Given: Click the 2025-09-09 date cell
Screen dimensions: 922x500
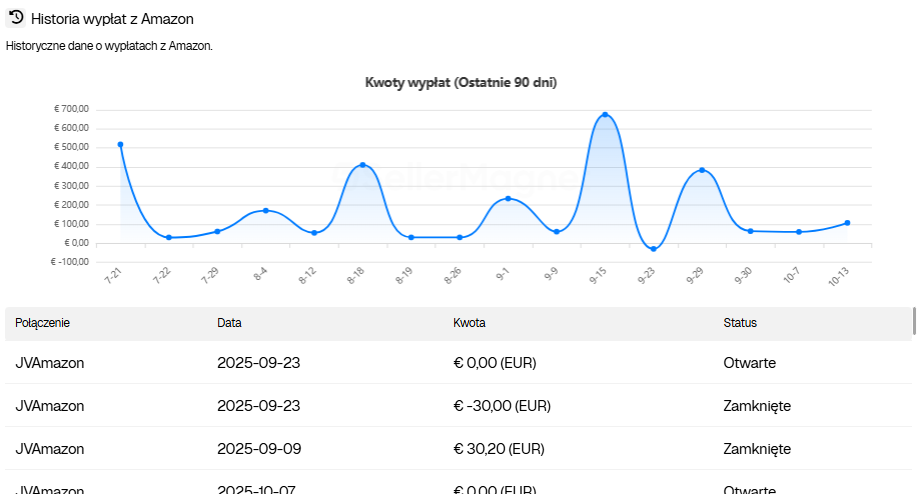Looking at the screenshot, I should [258, 449].
